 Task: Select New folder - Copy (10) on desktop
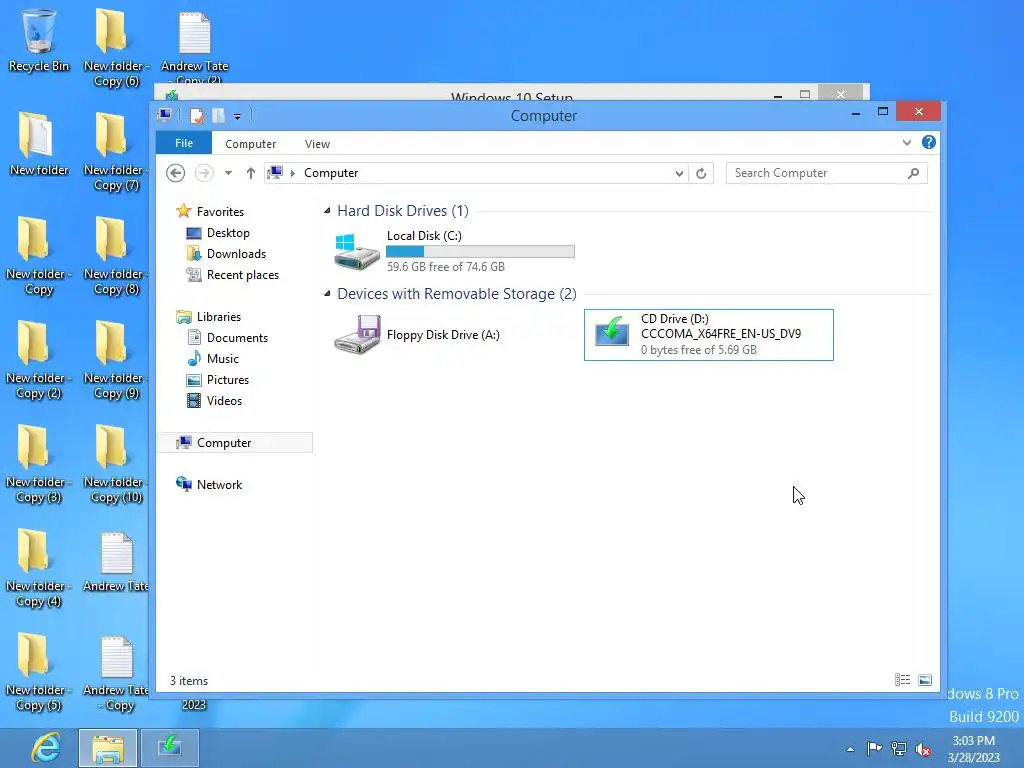coord(116,464)
